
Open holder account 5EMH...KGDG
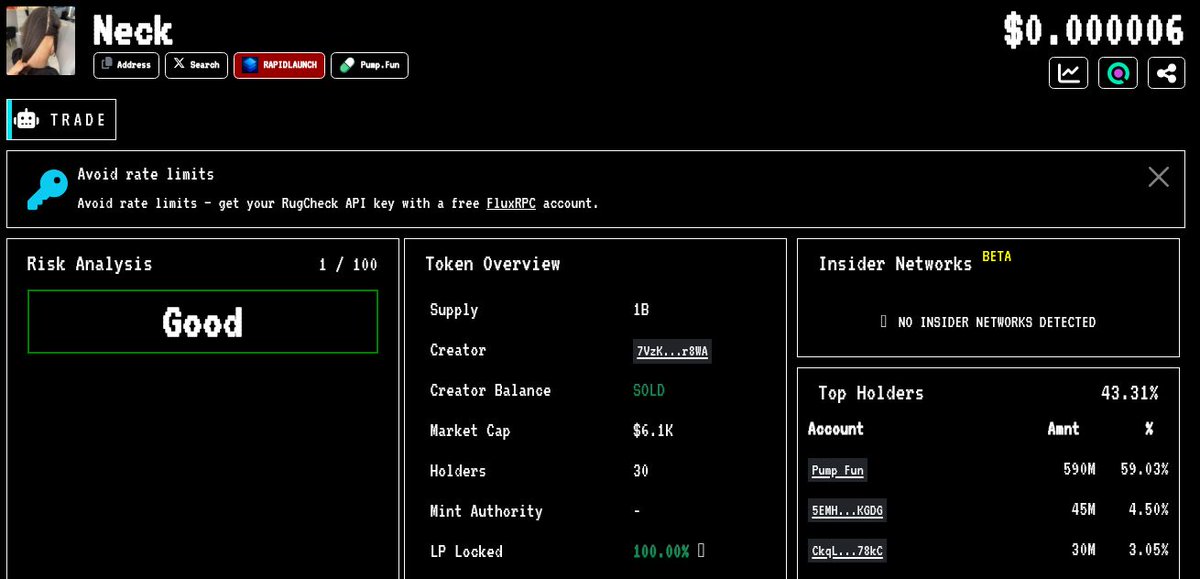click(847, 510)
